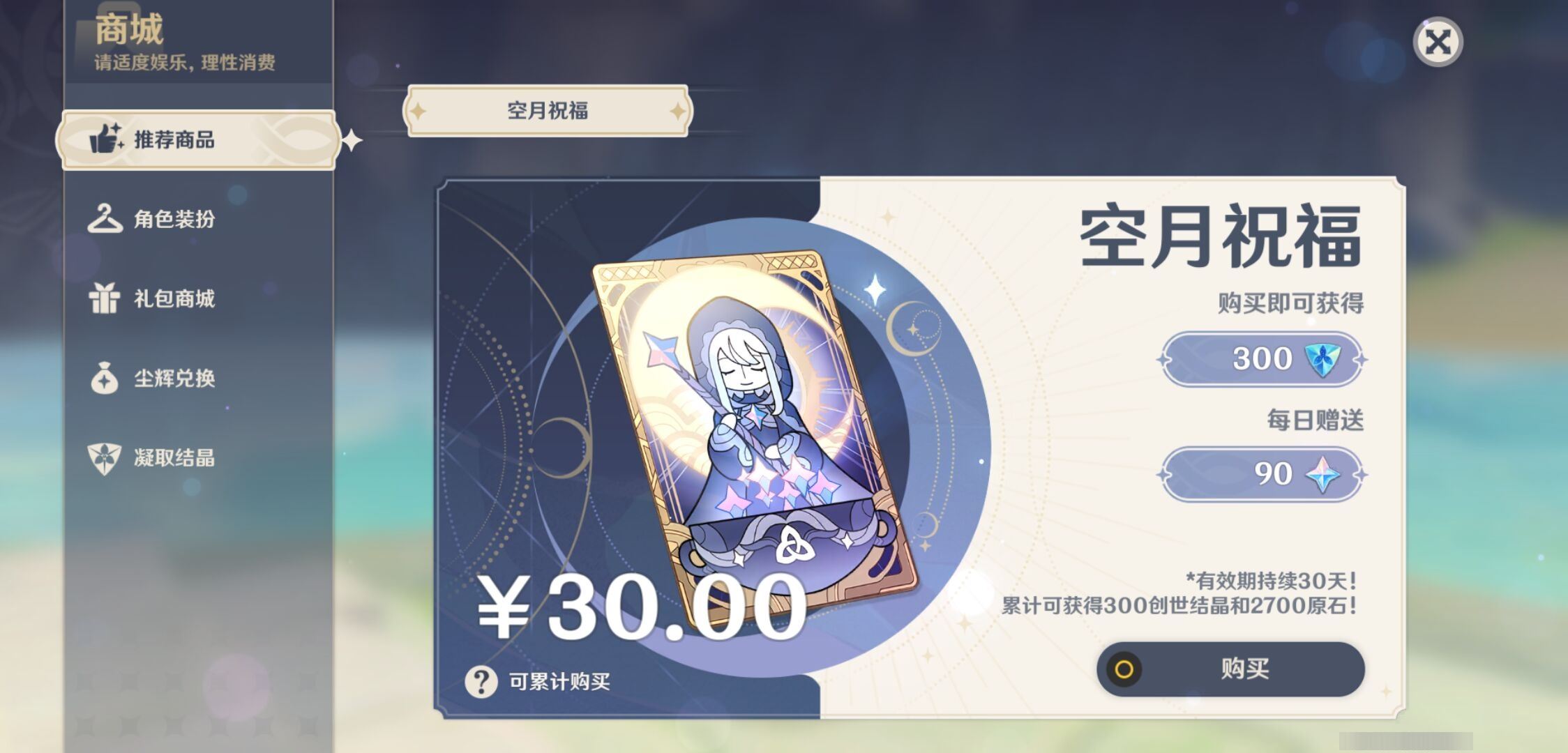The image size is (1568, 753).
Task: Select the hanger icon for 角色装扮
Action: click(x=105, y=218)
